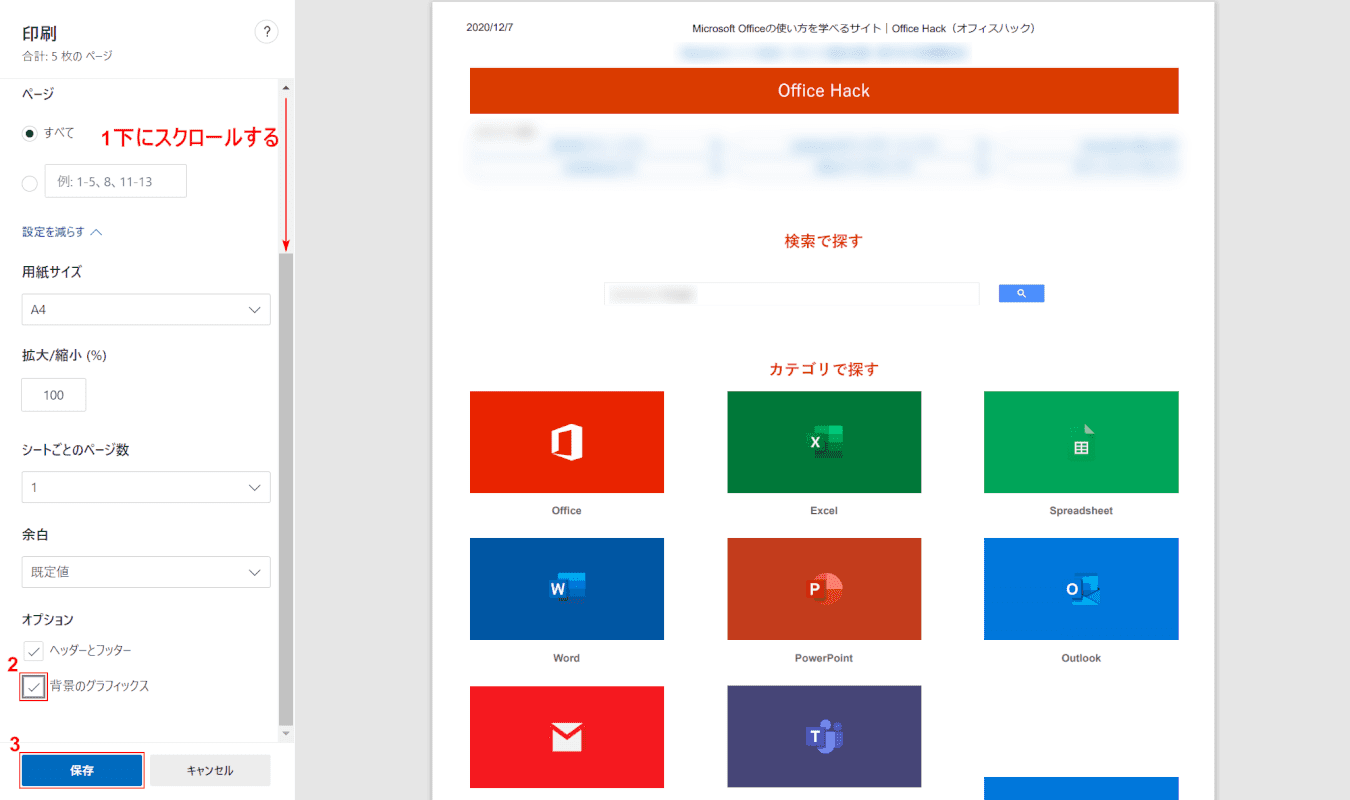Click the settings panel scrollbar thumb
Screen dimensions: 1350x800
coord(286,490)
